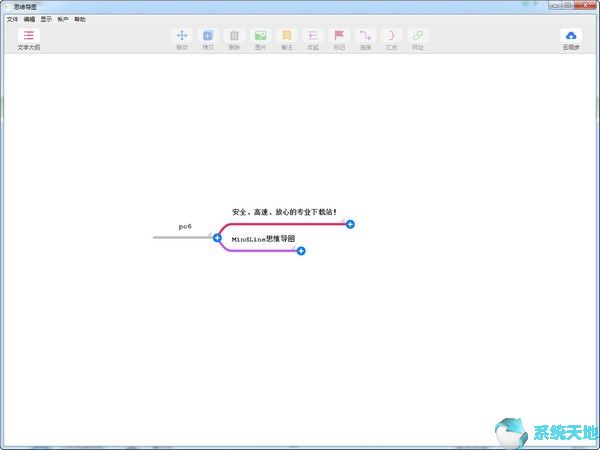Open cloud sync (云同步)
600x450 pixels.
coord(571,39)
